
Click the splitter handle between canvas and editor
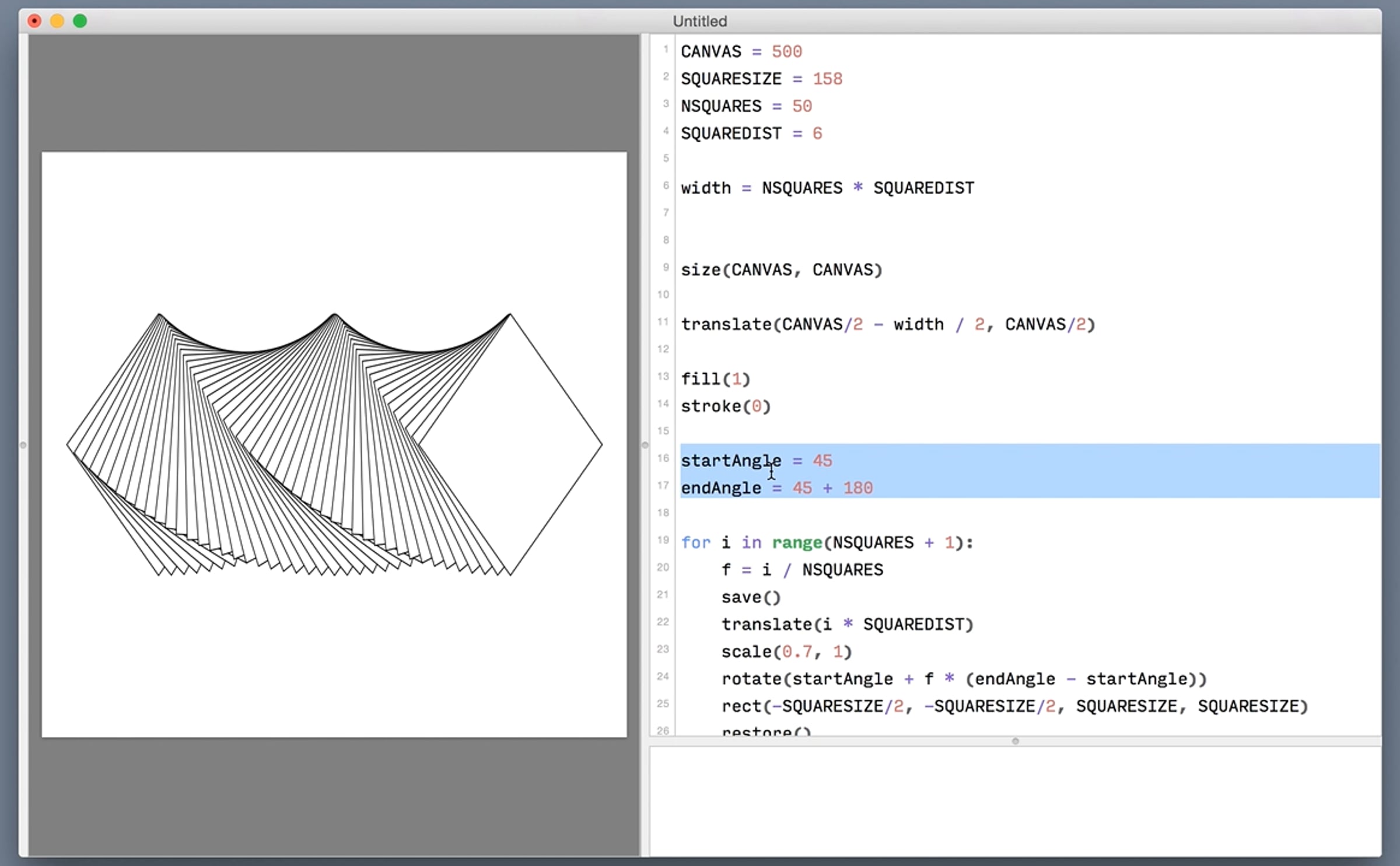coord(645,445)
